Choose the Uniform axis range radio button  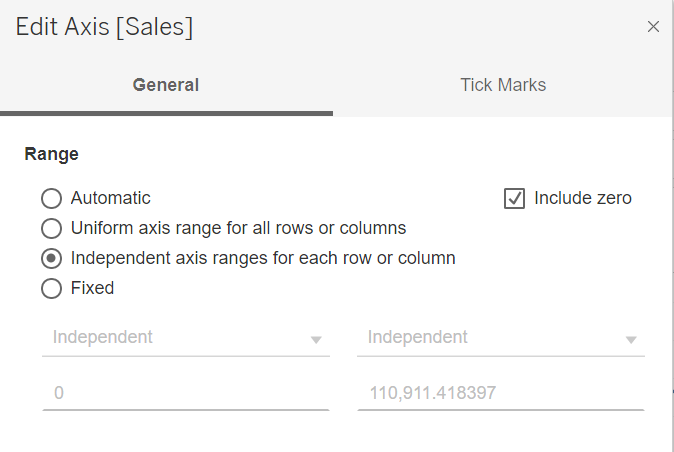(50, 228)
